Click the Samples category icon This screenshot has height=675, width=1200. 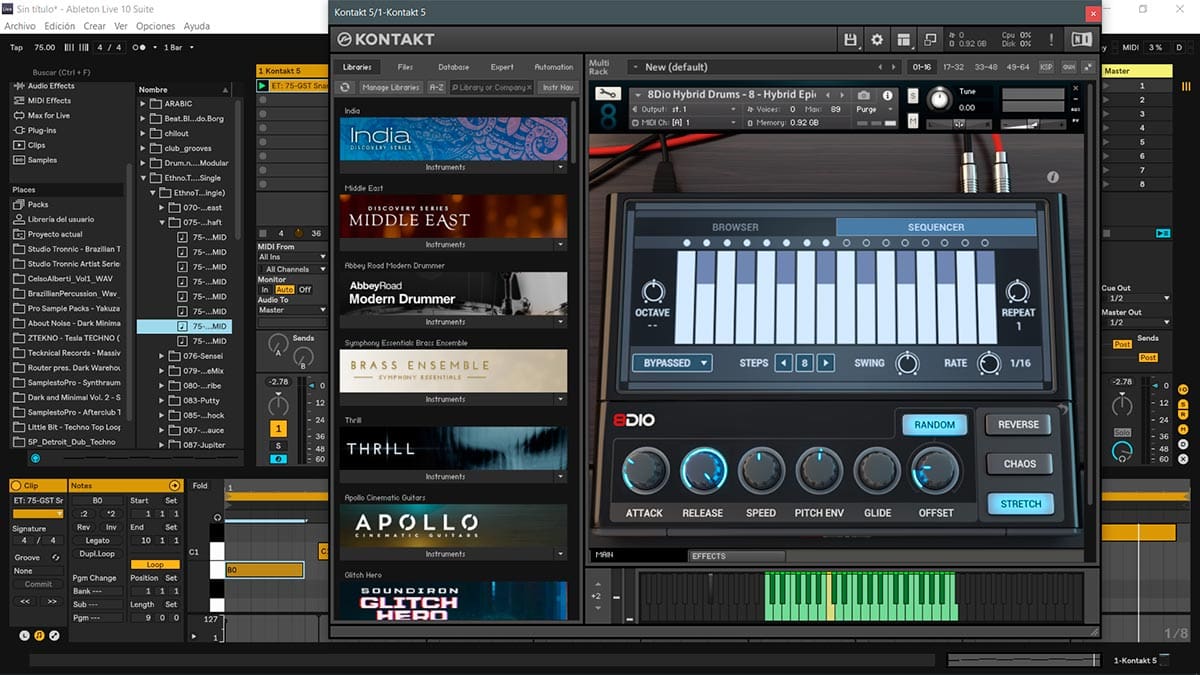(x=18, y=160)
